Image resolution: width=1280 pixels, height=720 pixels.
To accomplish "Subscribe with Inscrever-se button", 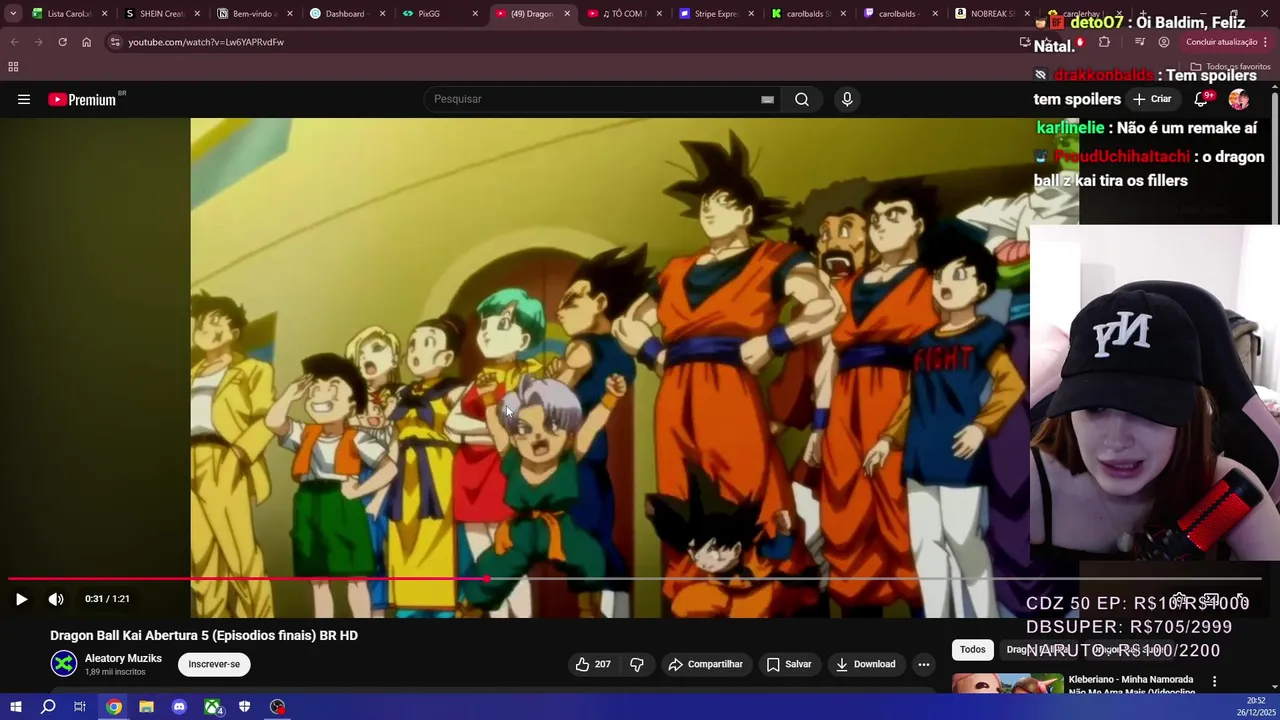I will click(x=214, y=664).
